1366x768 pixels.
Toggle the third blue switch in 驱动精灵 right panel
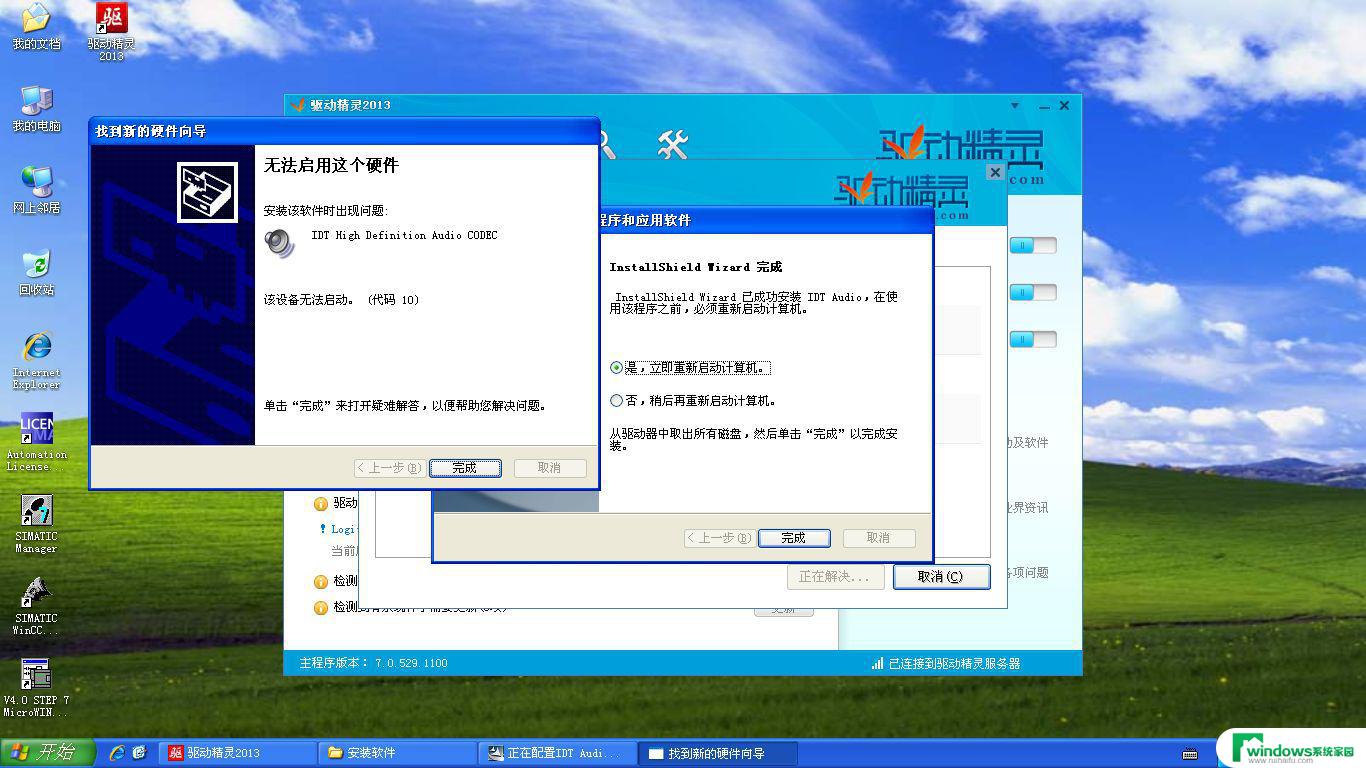tap(1032, 339)
